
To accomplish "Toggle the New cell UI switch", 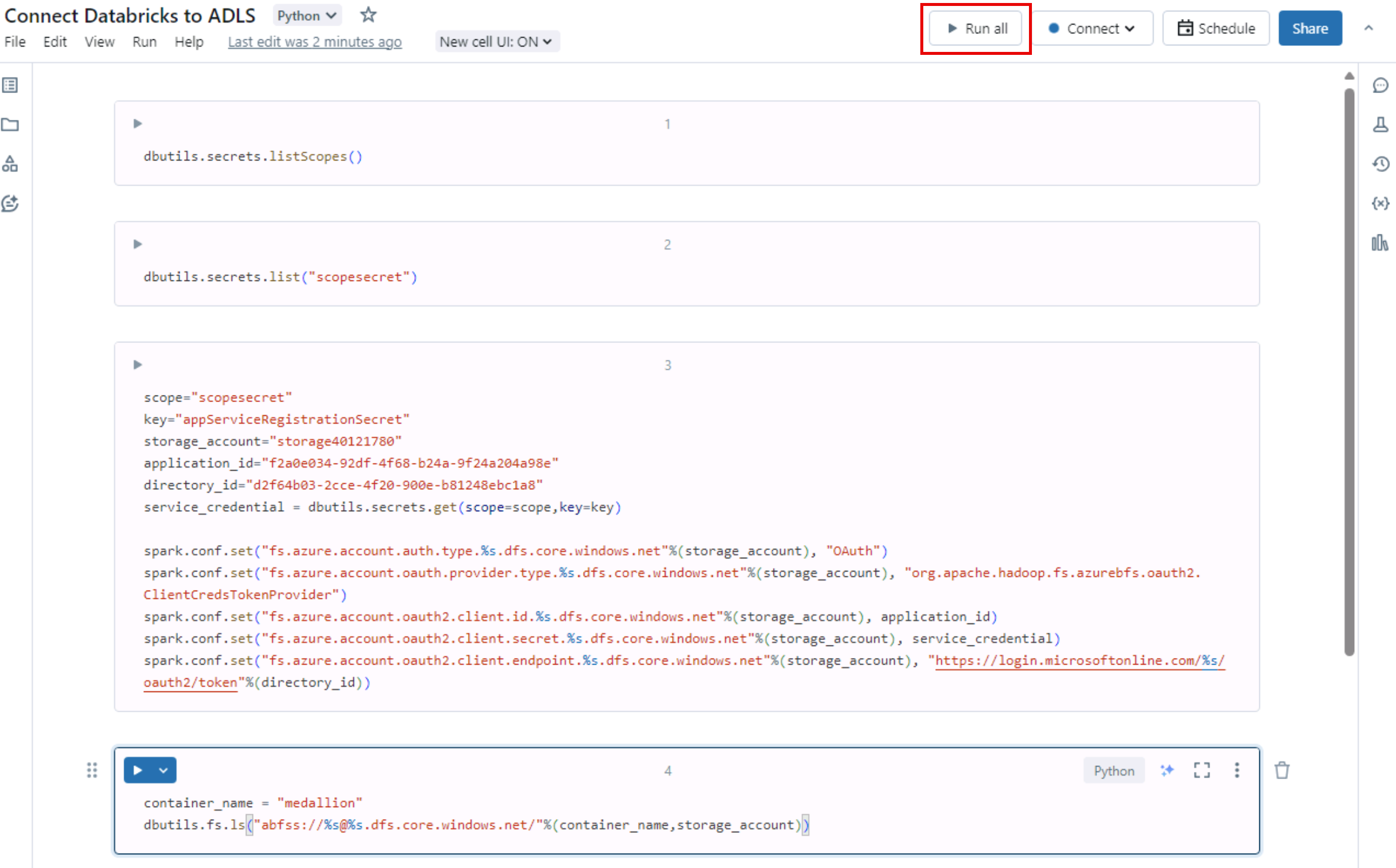I will tap(496, 42).
